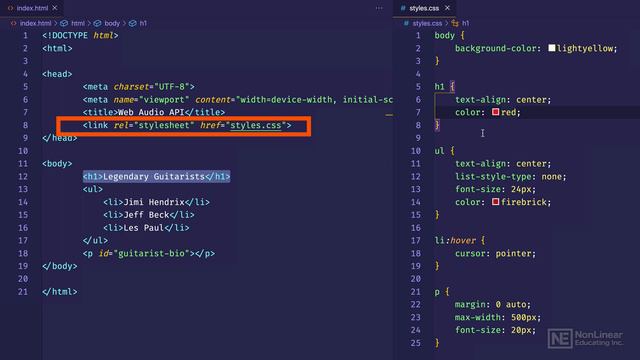Click the body breadcrumb item
This screenshot has height=360, width=640.
pos(112,23)
